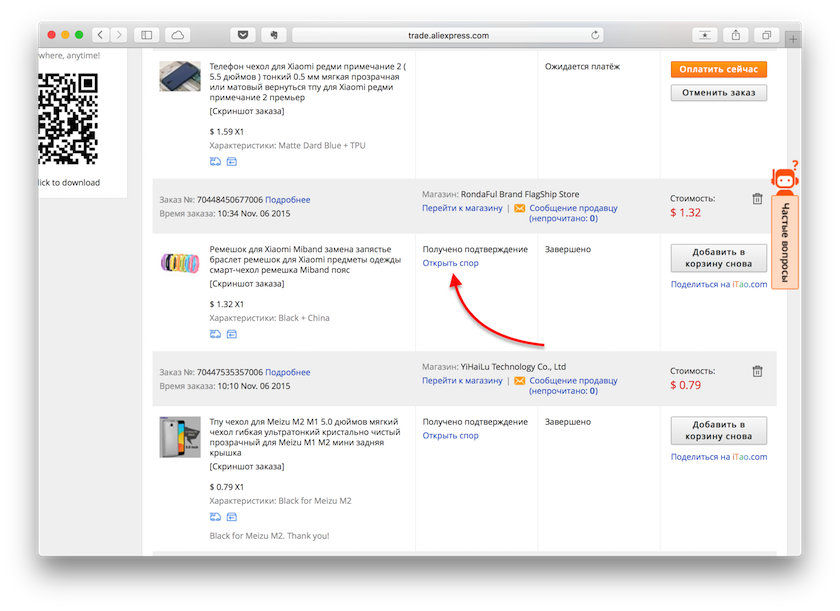Open the robot help assistant icon
This screenshot has height=611, width=840.
[785, 178]
